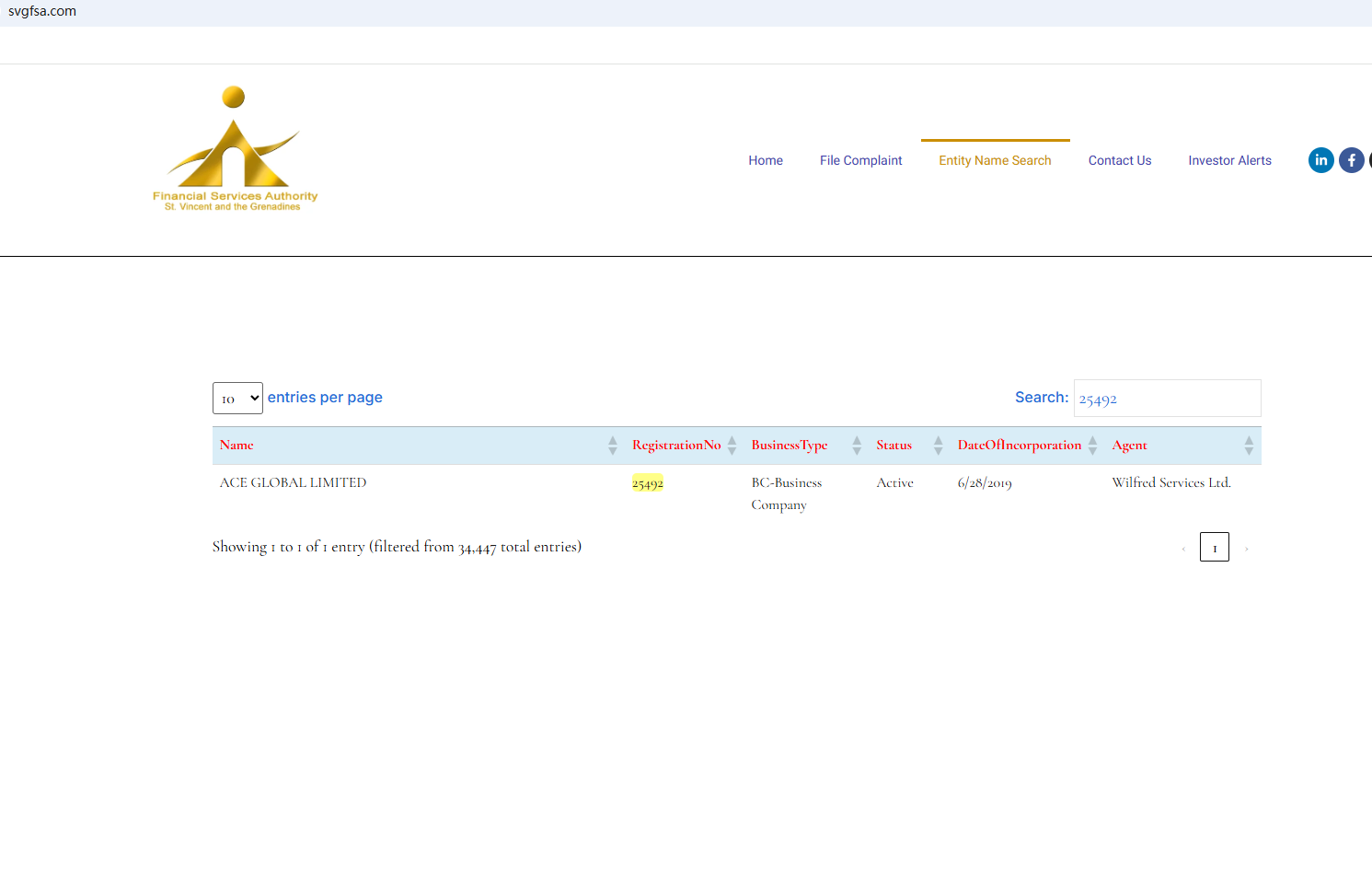The width and height of the screenshot is (1372, 892).
Task: Click the BusinessType header label
Action: pyautogui.click(x=790, y=446)
